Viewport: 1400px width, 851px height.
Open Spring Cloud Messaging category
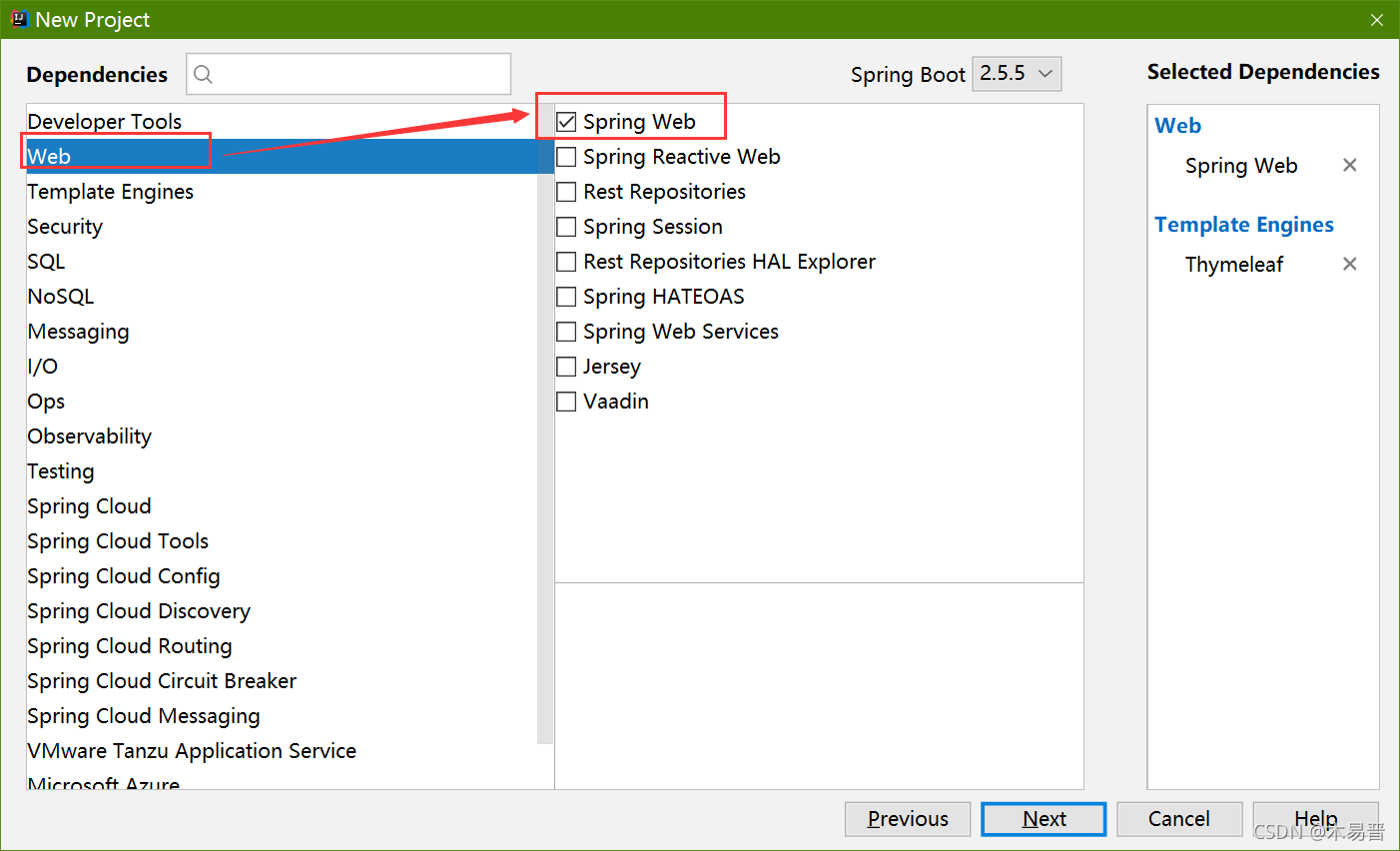282,716
